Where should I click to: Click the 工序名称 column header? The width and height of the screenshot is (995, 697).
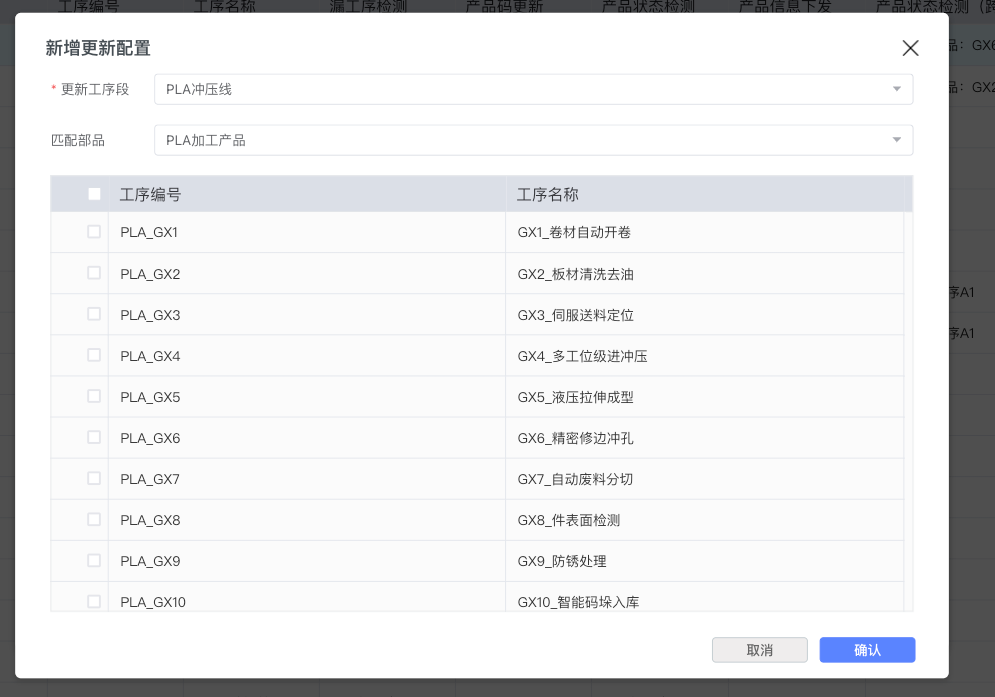point(547,195)
